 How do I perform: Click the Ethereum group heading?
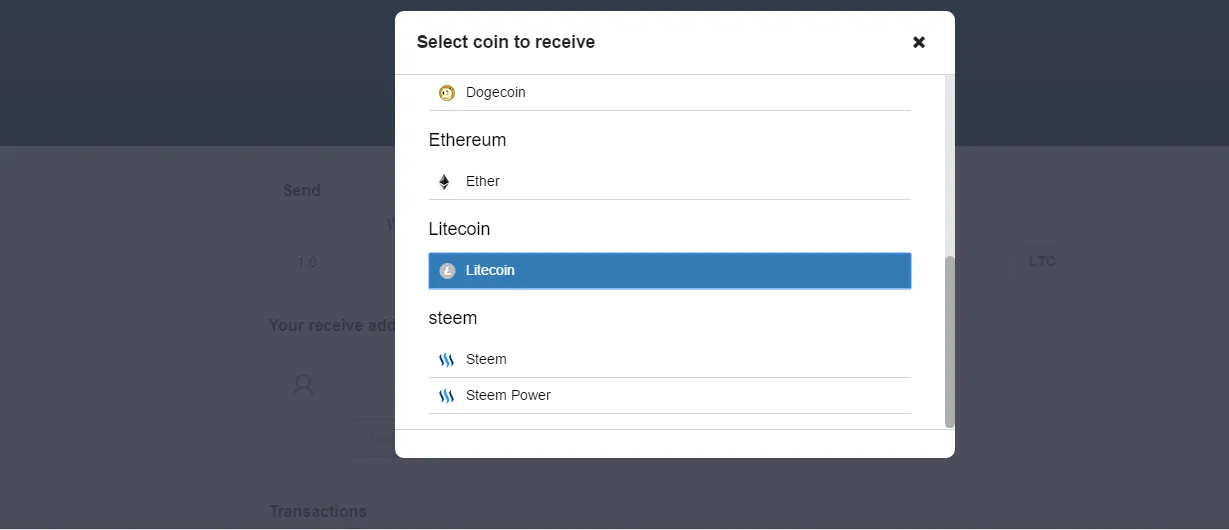(x=468, y=140)
